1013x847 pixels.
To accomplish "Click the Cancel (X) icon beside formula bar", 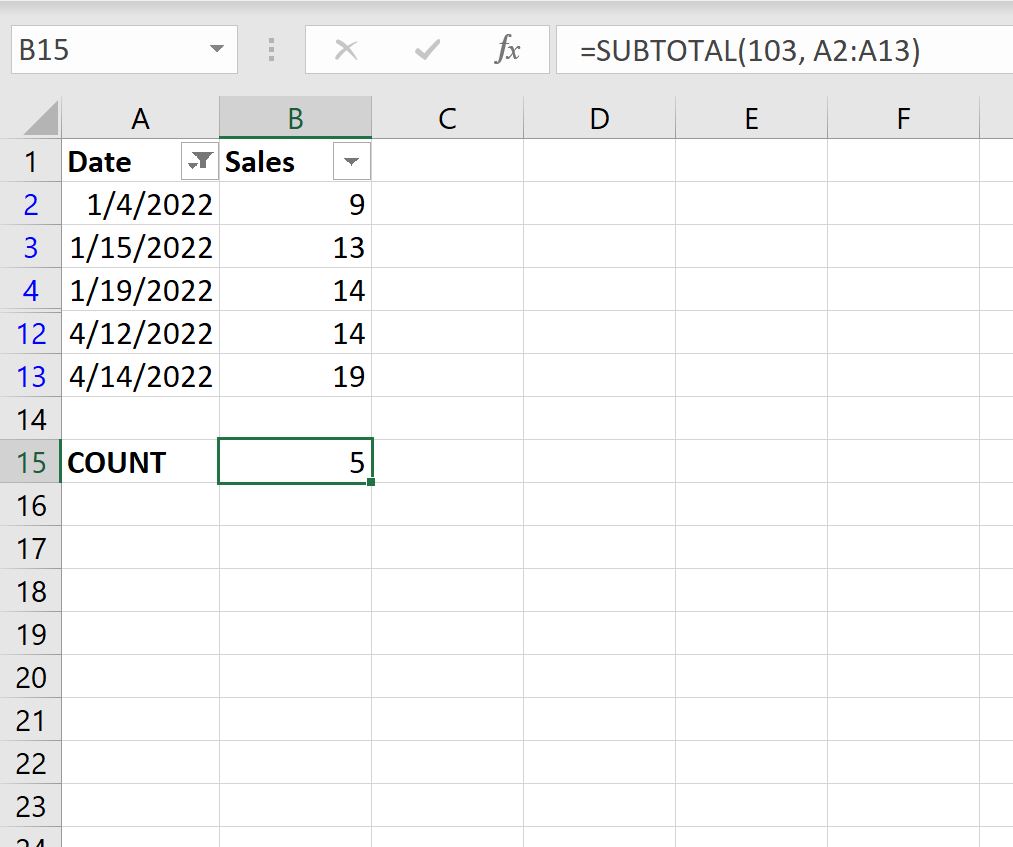I will click(349, 51).
